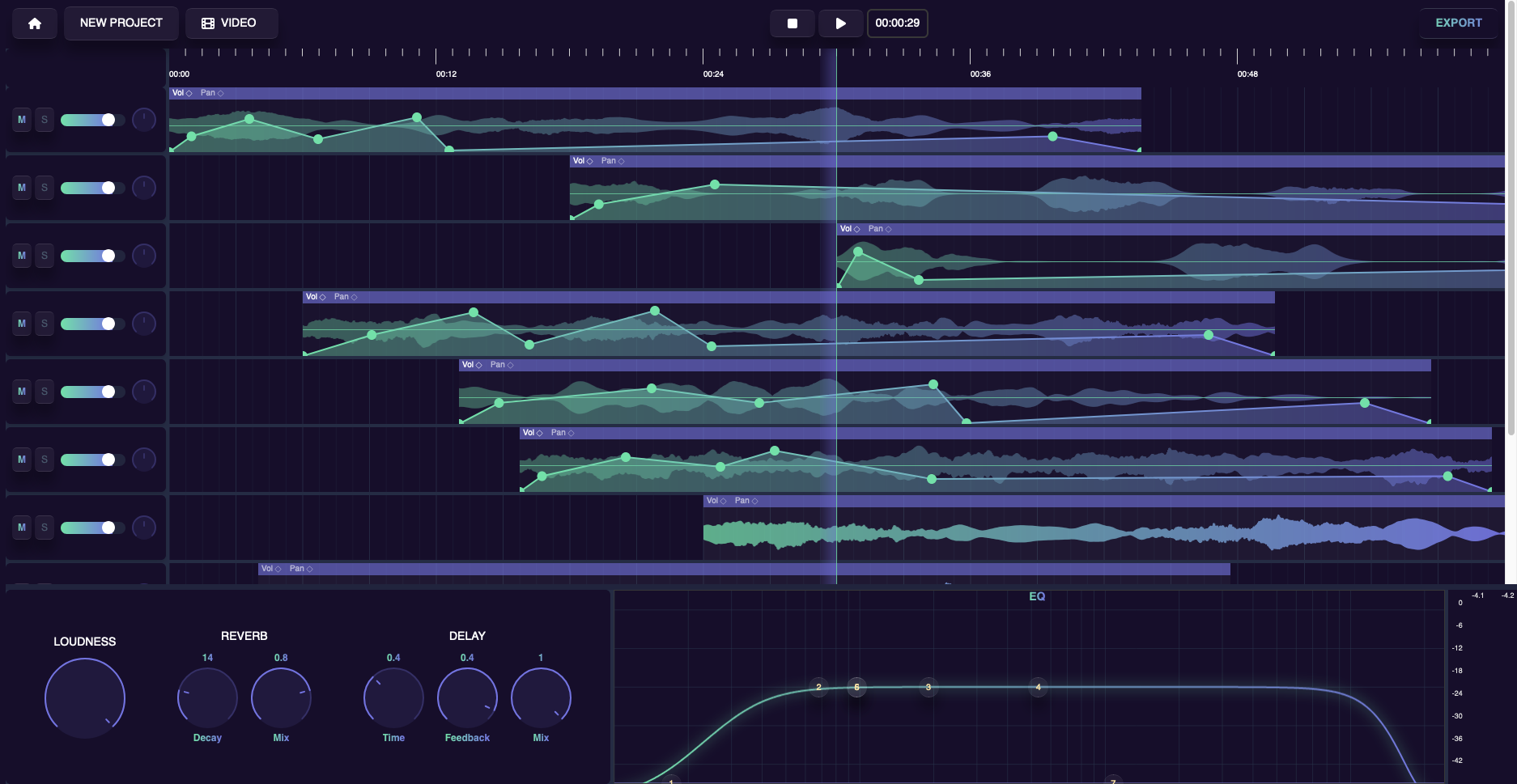Viewport: 1517px width, 784px height.
Task: Select Vol automation on sixth track clip
Action: tap(533, 433)
